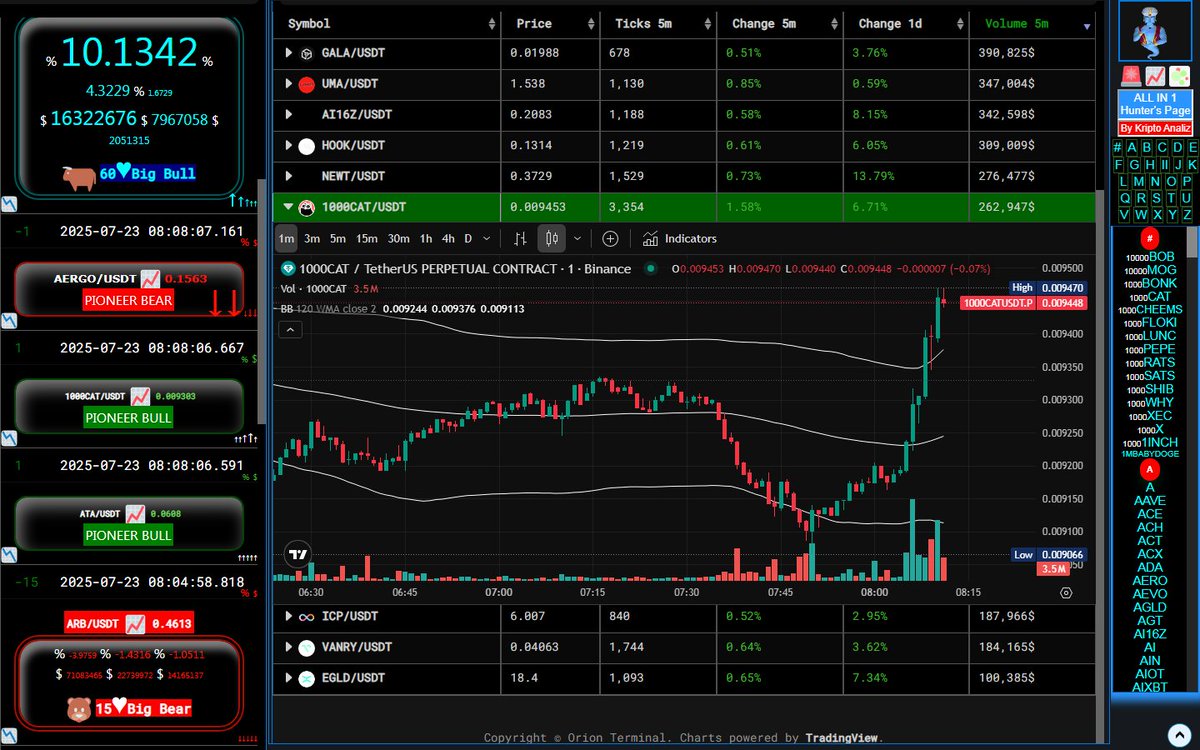This screenshot has width=1200, height=750.
Task: Expand the HOOK/USDT row
Action: coord(289,145)
